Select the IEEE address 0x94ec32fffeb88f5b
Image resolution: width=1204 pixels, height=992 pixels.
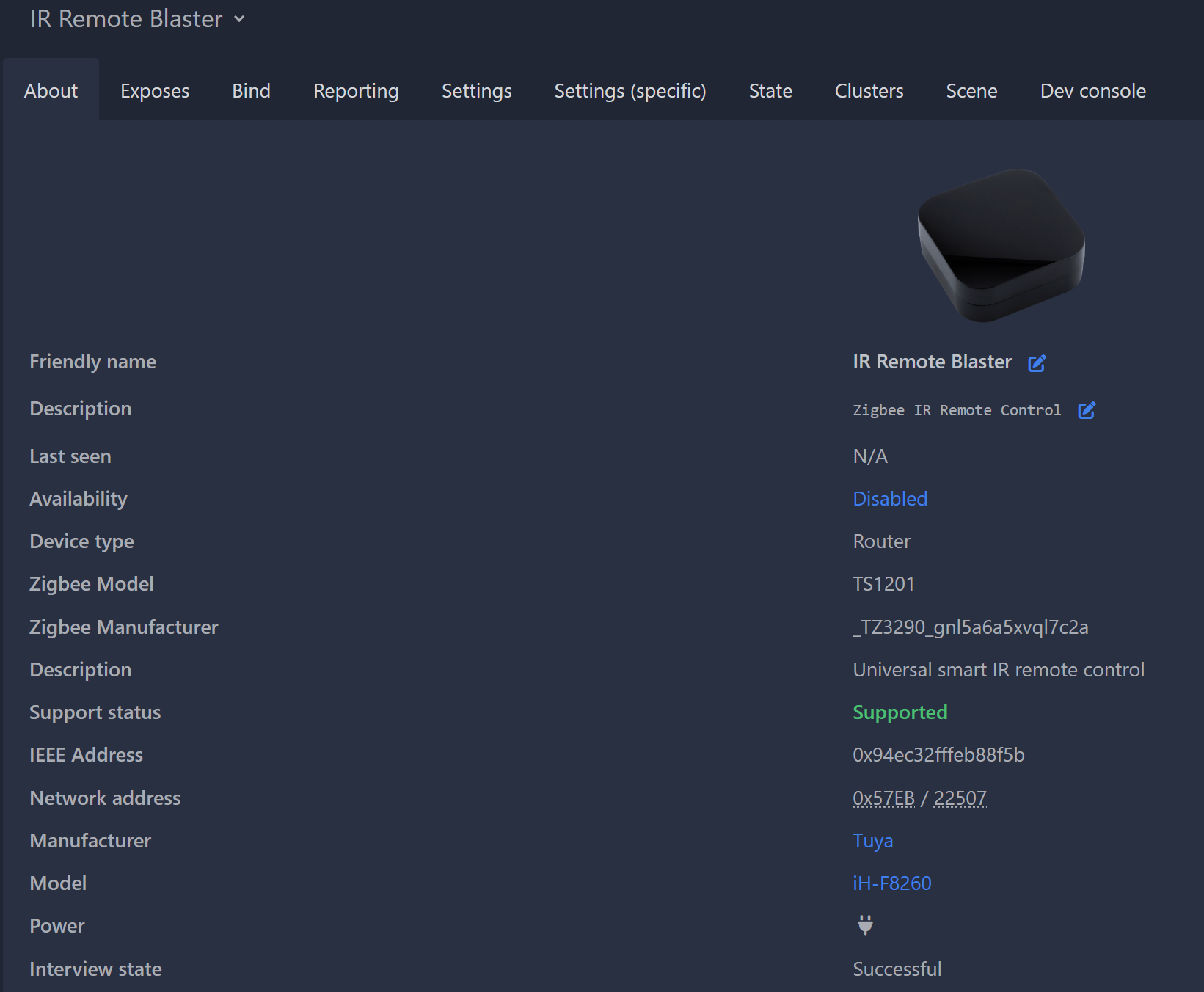[938, 755]
